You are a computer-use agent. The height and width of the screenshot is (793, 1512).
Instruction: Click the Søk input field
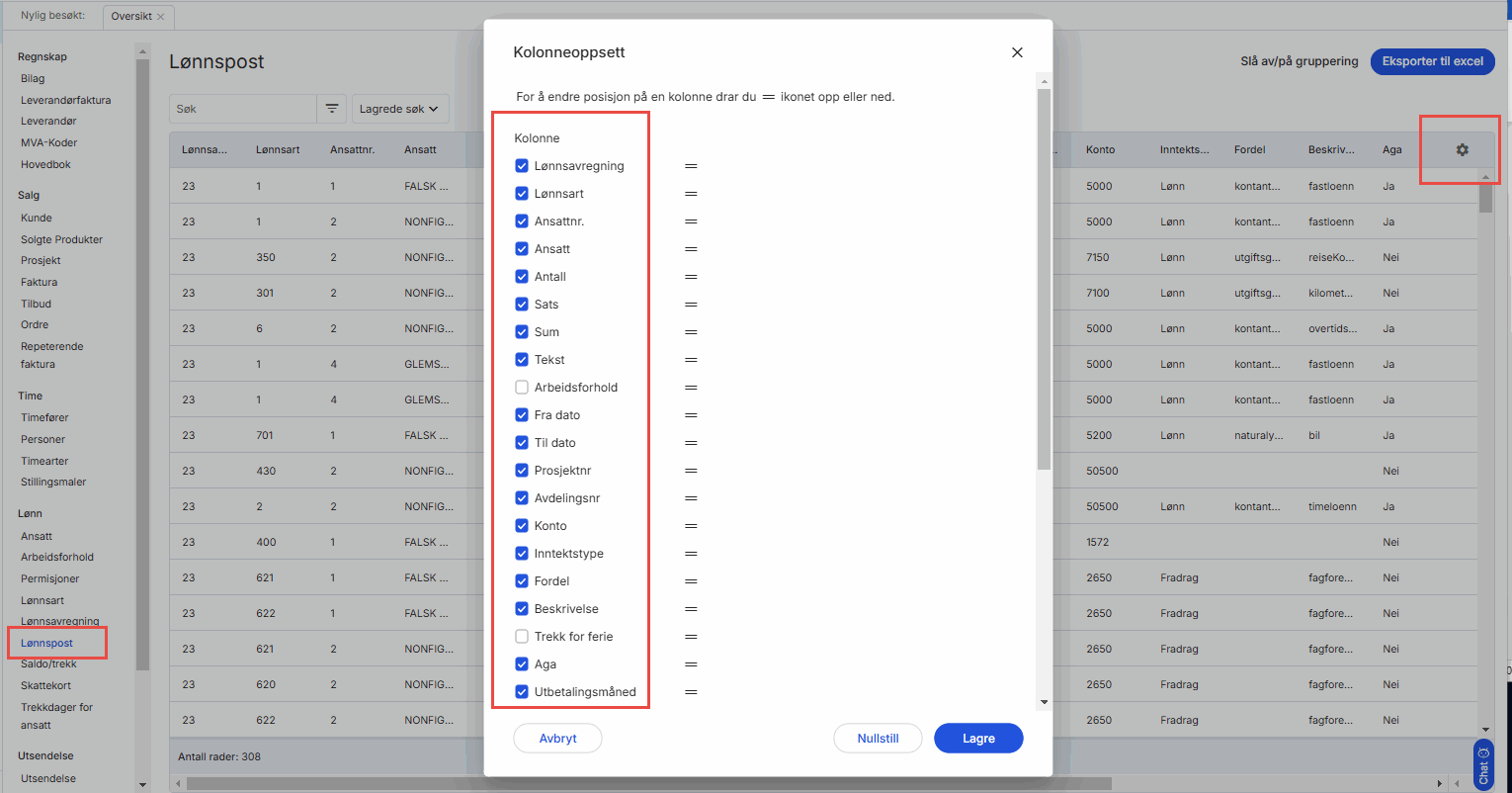[x=242, y=109]
